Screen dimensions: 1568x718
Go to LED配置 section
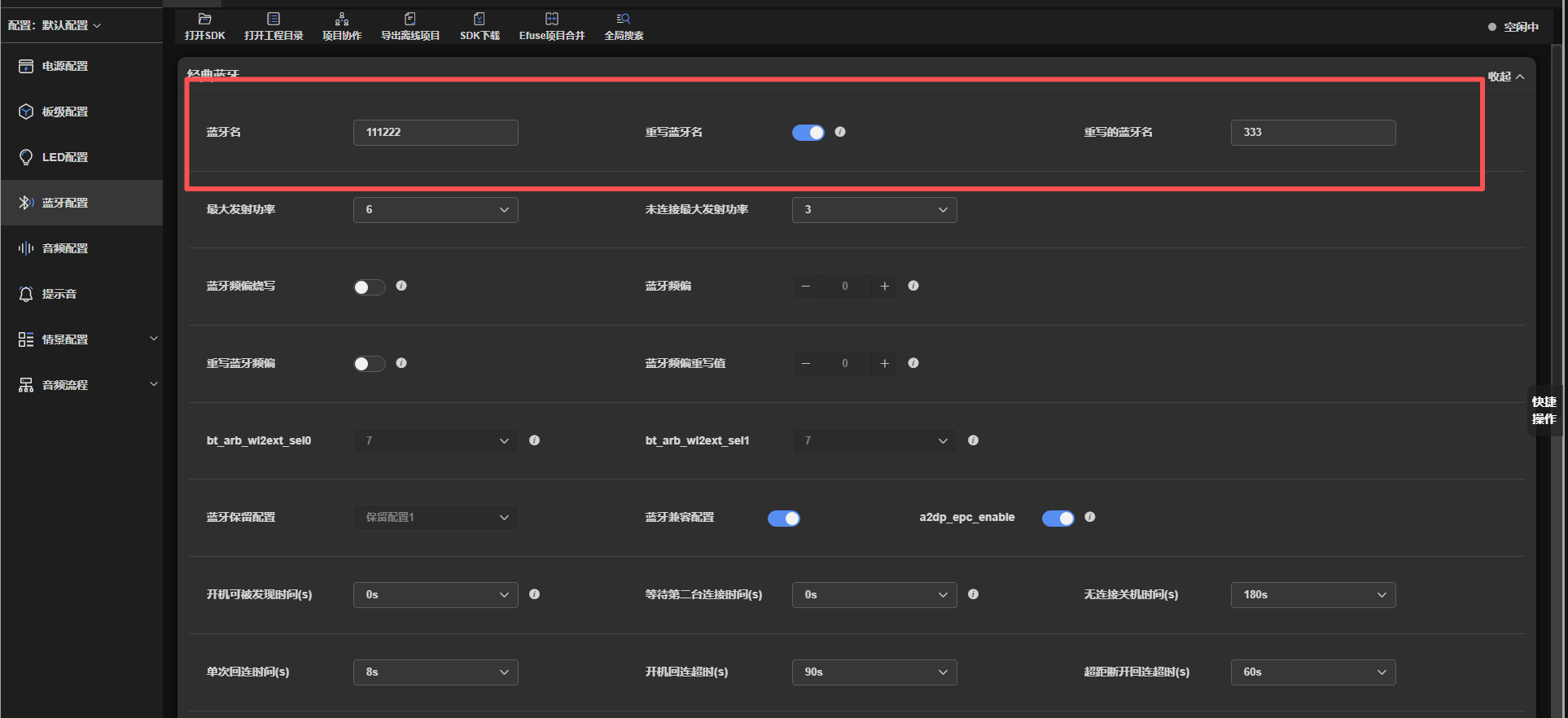click(x=81, y=157)
